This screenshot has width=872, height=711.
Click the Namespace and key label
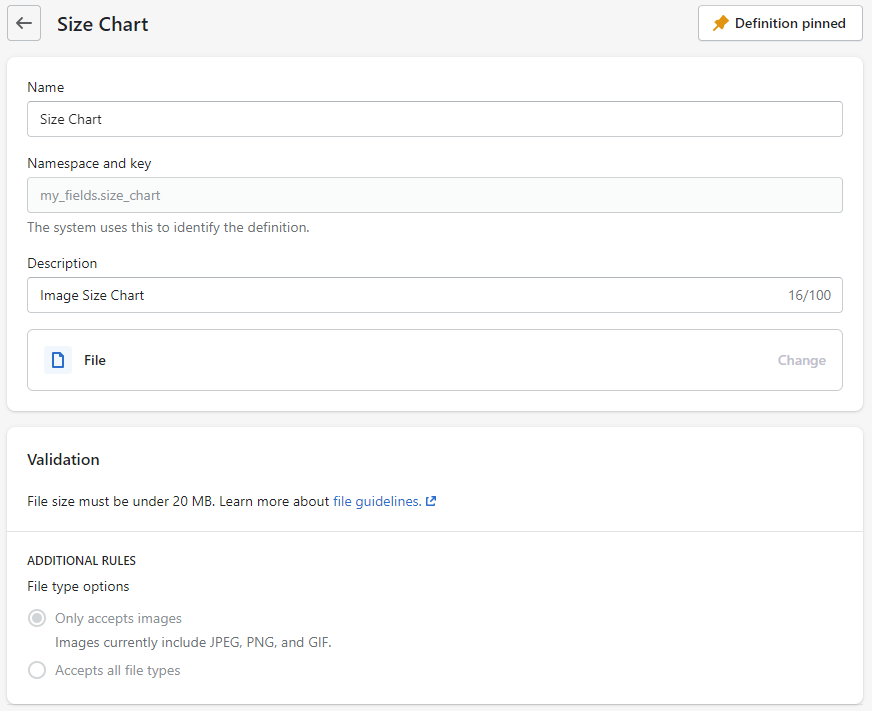[89, 163]
